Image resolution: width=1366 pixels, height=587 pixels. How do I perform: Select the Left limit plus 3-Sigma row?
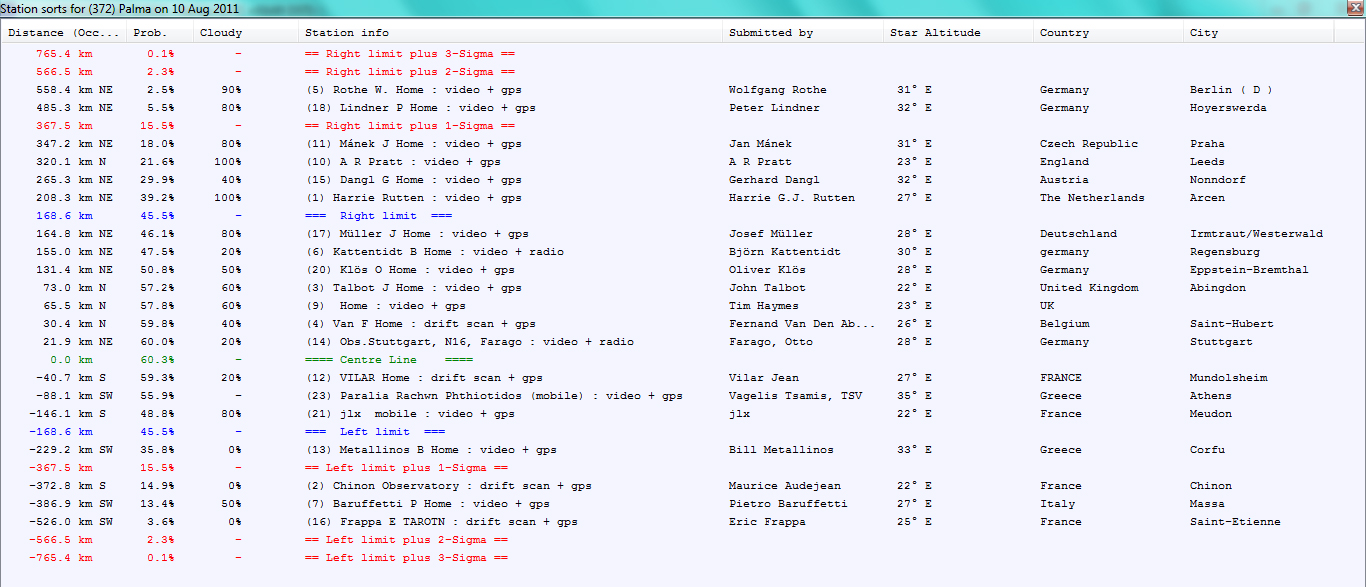coord(668,558)
